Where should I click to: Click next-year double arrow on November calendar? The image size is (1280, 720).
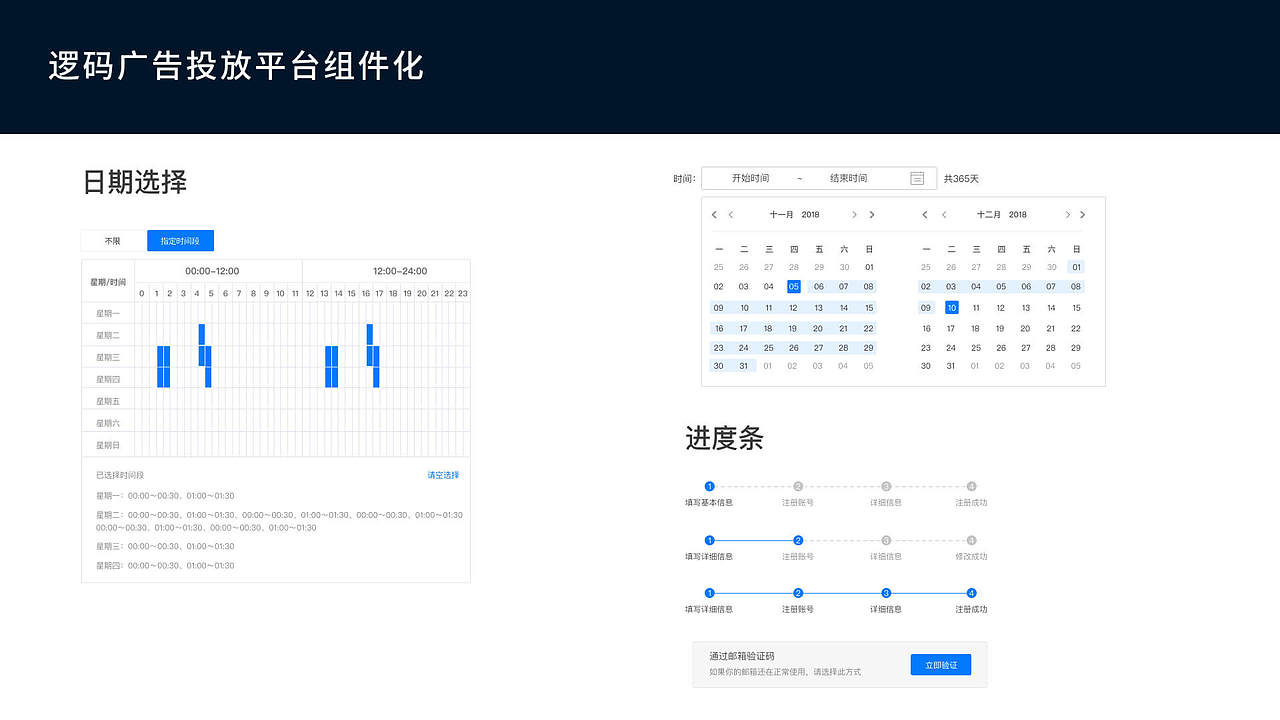click(x=872, y=214)
